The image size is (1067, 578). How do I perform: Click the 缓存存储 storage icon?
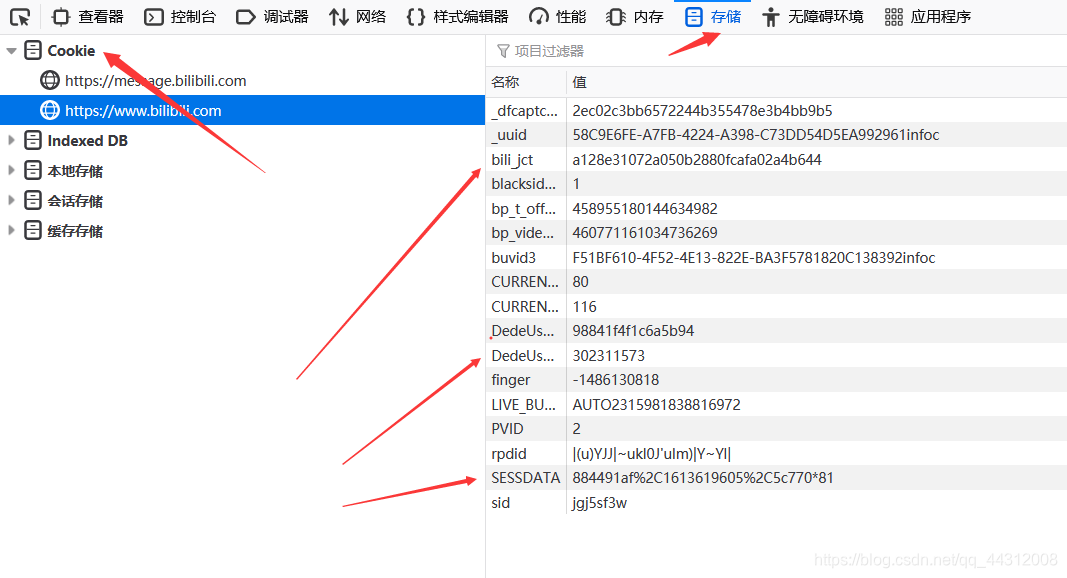[x=33, y=230]
